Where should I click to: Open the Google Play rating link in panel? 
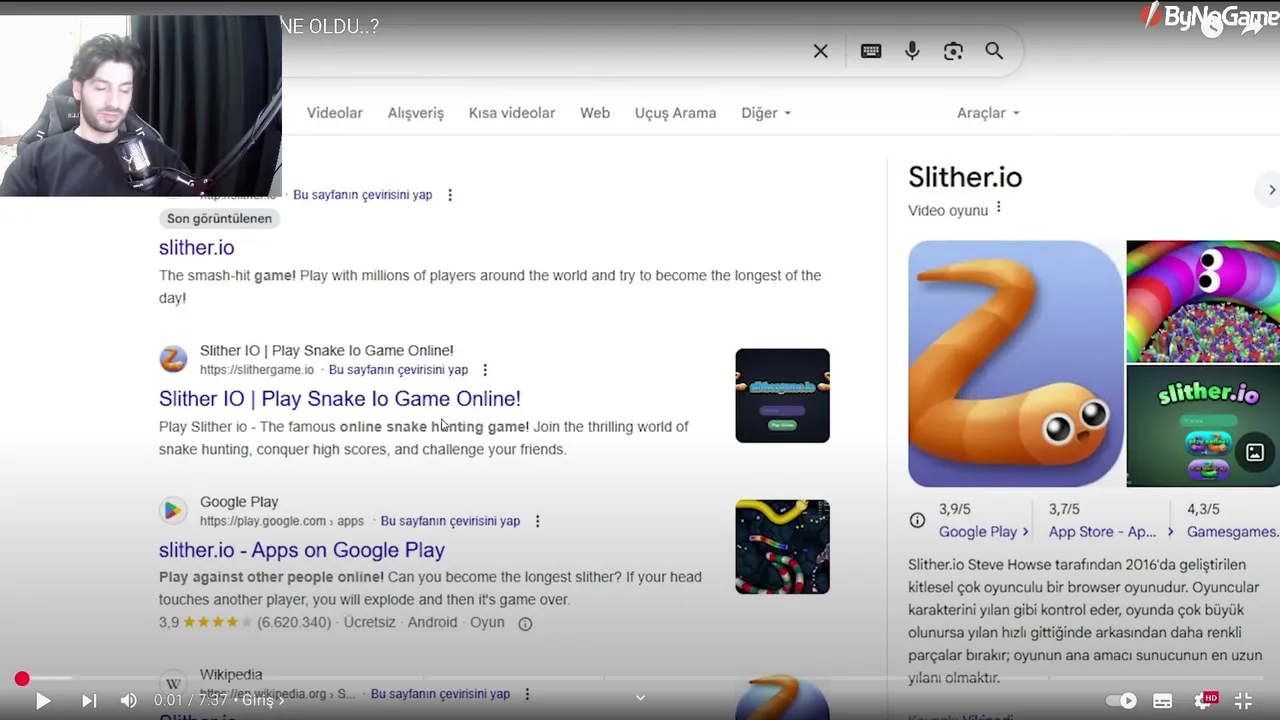coord(983,532)
